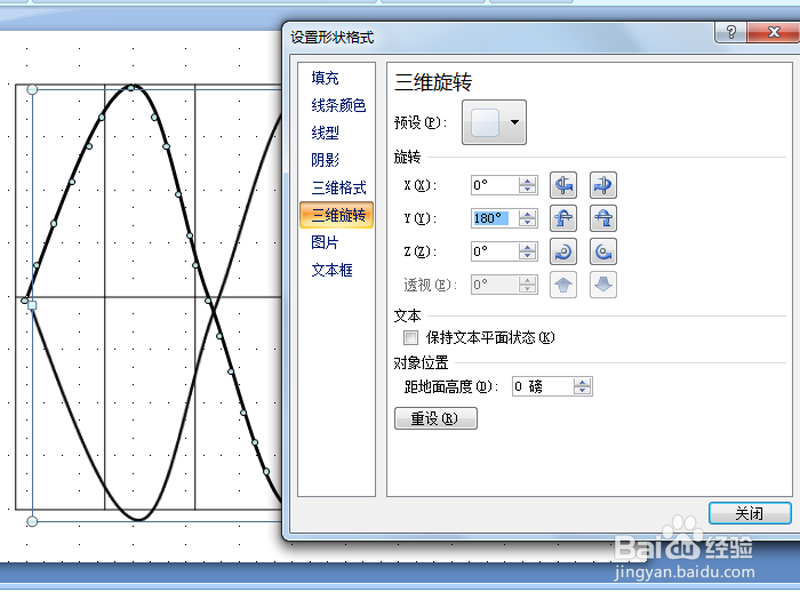Enable 保持文本平面状态 checkbox
Viewport: 800px width, 600px height.
tap(410, 337)
